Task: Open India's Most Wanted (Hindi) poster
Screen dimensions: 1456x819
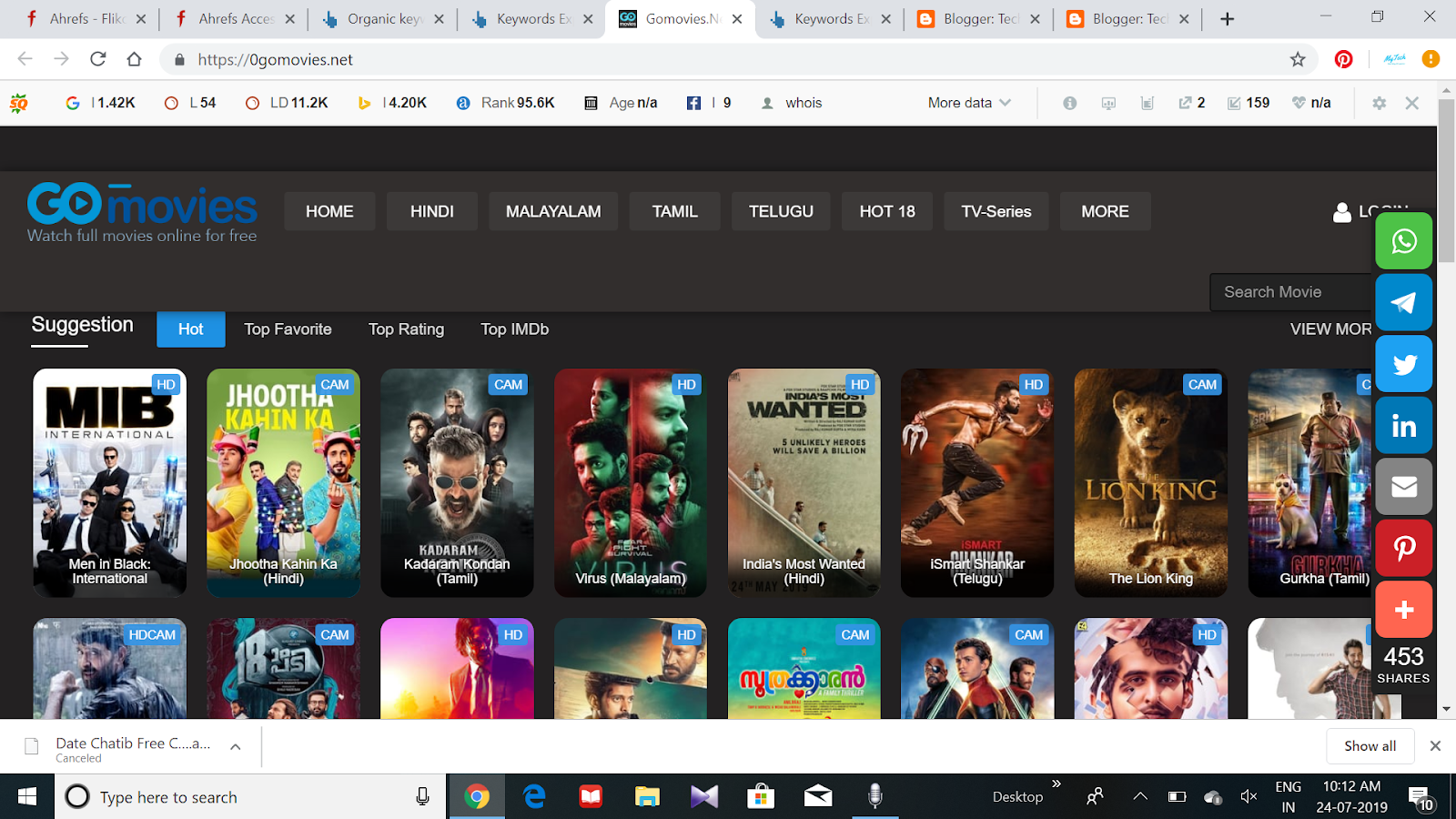Action: coord(804,483)
